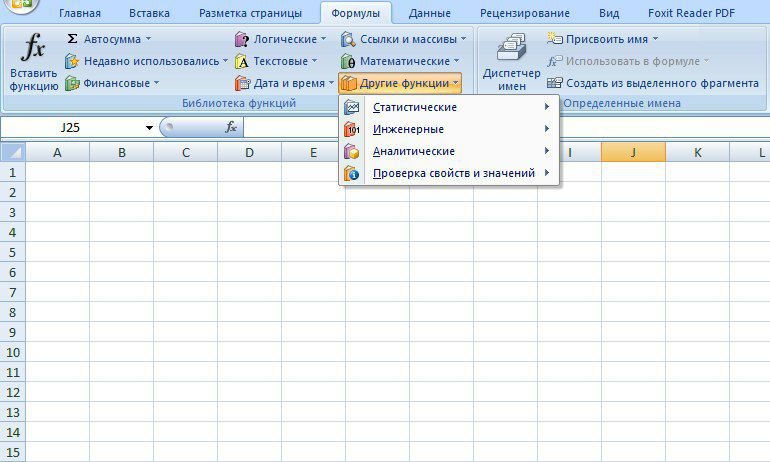The image size is (770, 462).
Task: Switch to the Вид tab
Action: [609, 13]
